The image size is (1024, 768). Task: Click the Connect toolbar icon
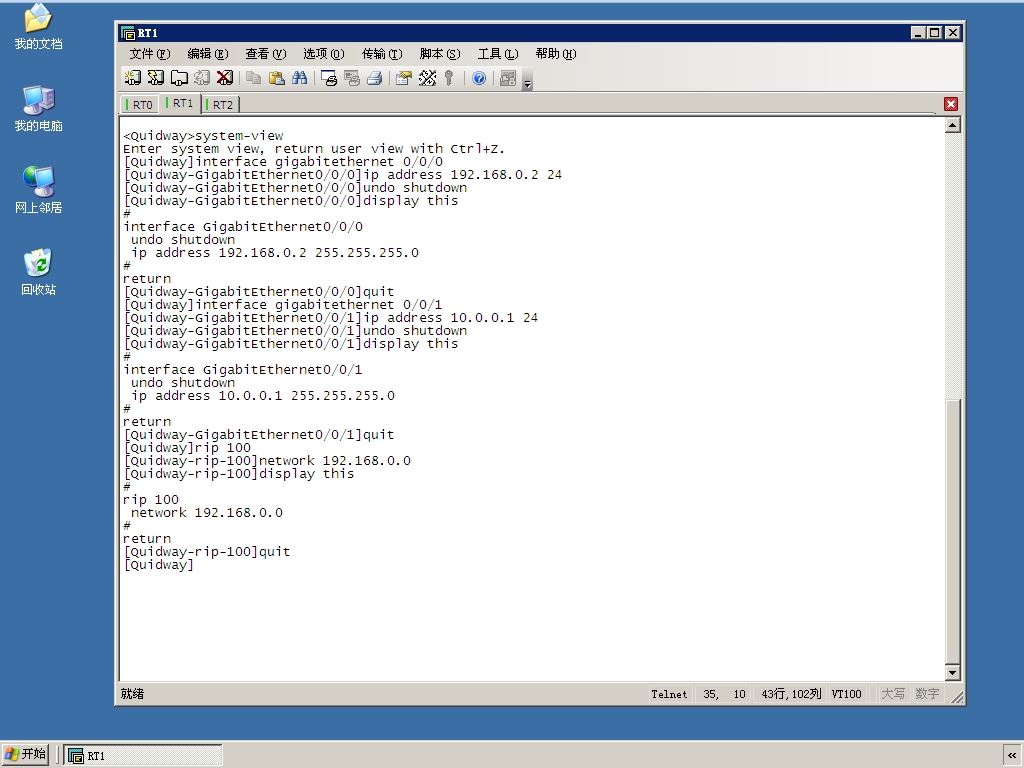[133, 78]
